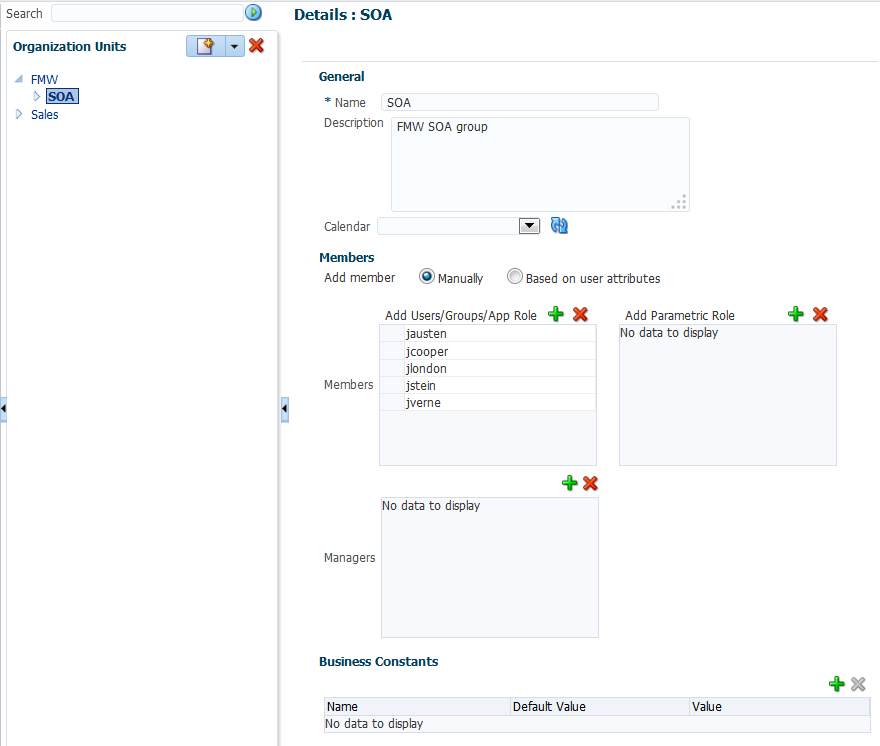Image resolution: width=880 pixels, height=746 pixels.
Task: Add a parametric role
Action: (x=796, y=315)
